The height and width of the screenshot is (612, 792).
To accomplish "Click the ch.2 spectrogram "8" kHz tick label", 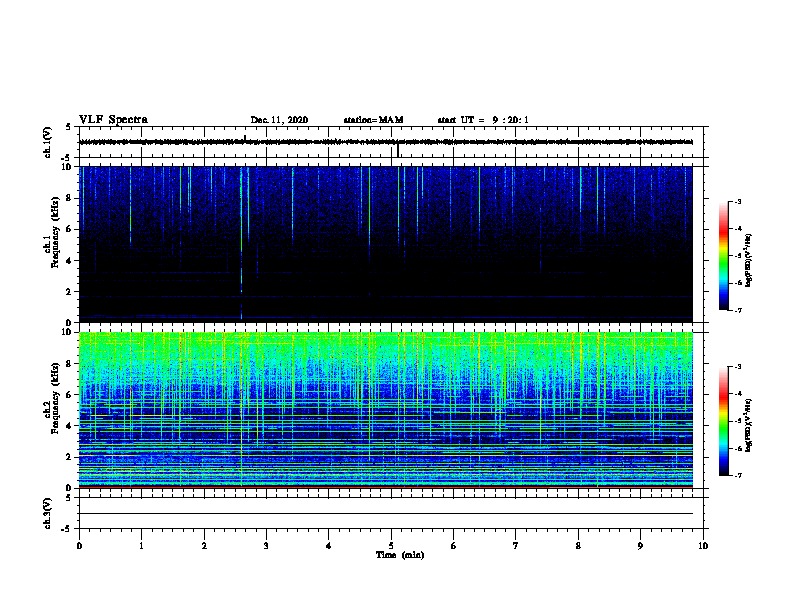I will pos(69,364).
